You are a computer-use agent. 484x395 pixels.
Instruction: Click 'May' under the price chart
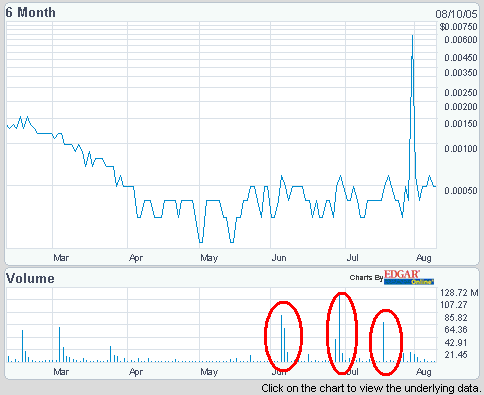(209, 258)
